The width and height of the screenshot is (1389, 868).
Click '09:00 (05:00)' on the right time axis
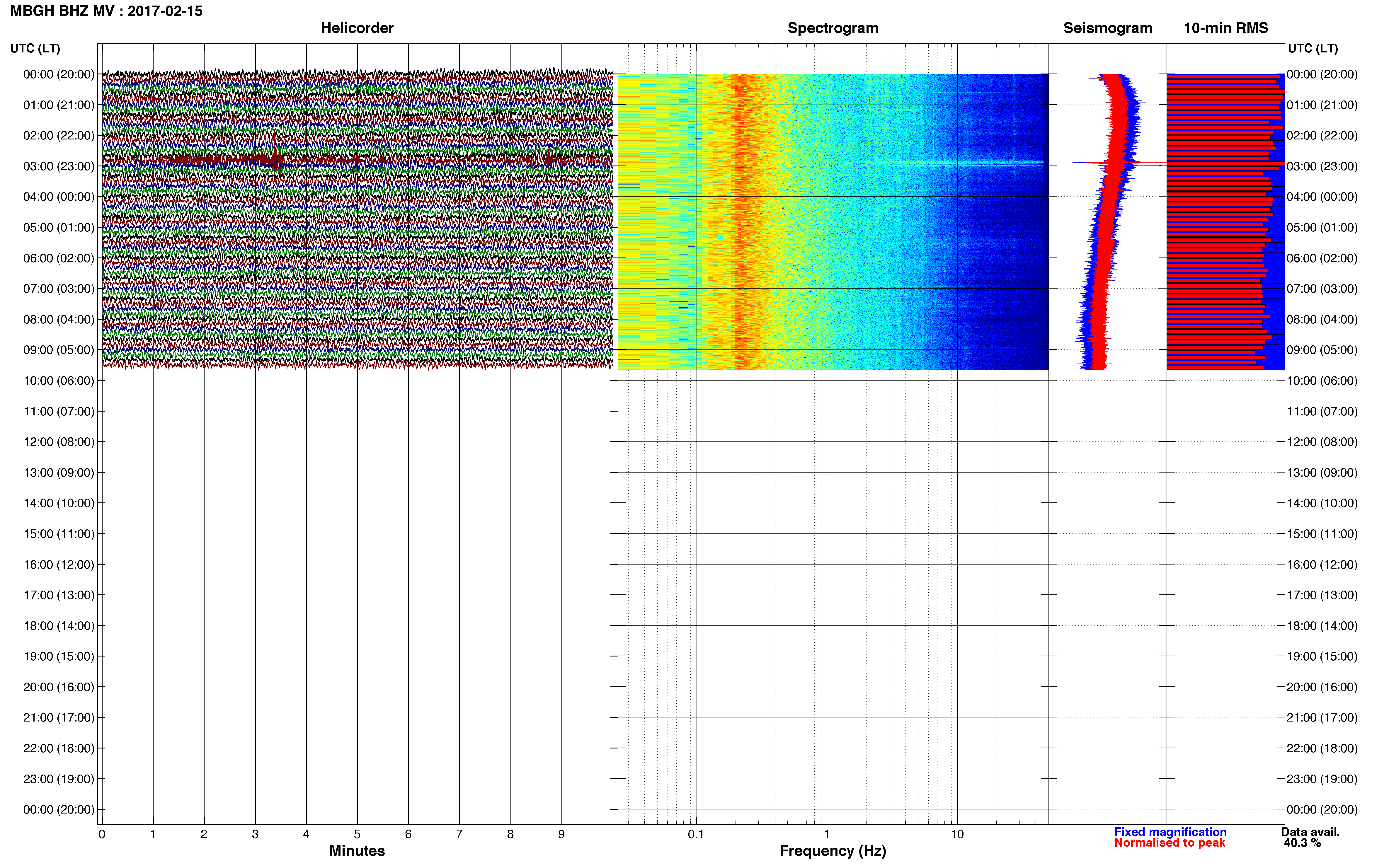click(x=1322, y=350)
